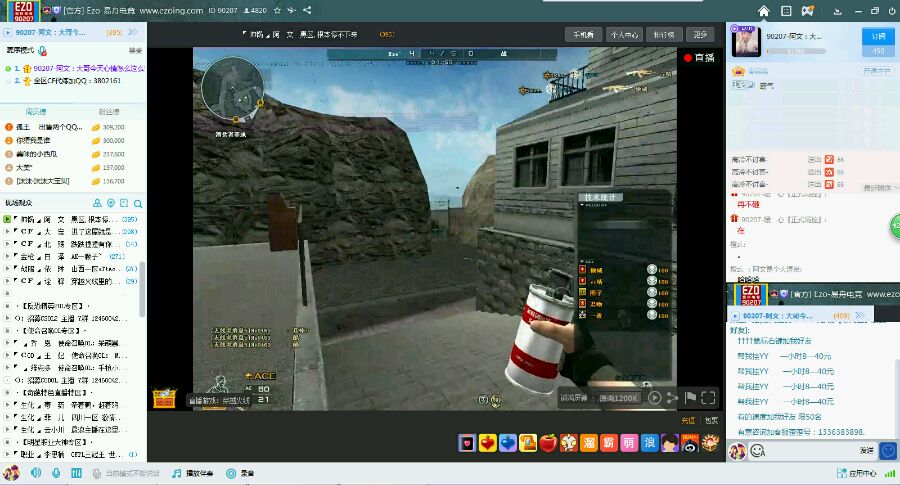Open the 更多 tab above video

coord(700,34)
